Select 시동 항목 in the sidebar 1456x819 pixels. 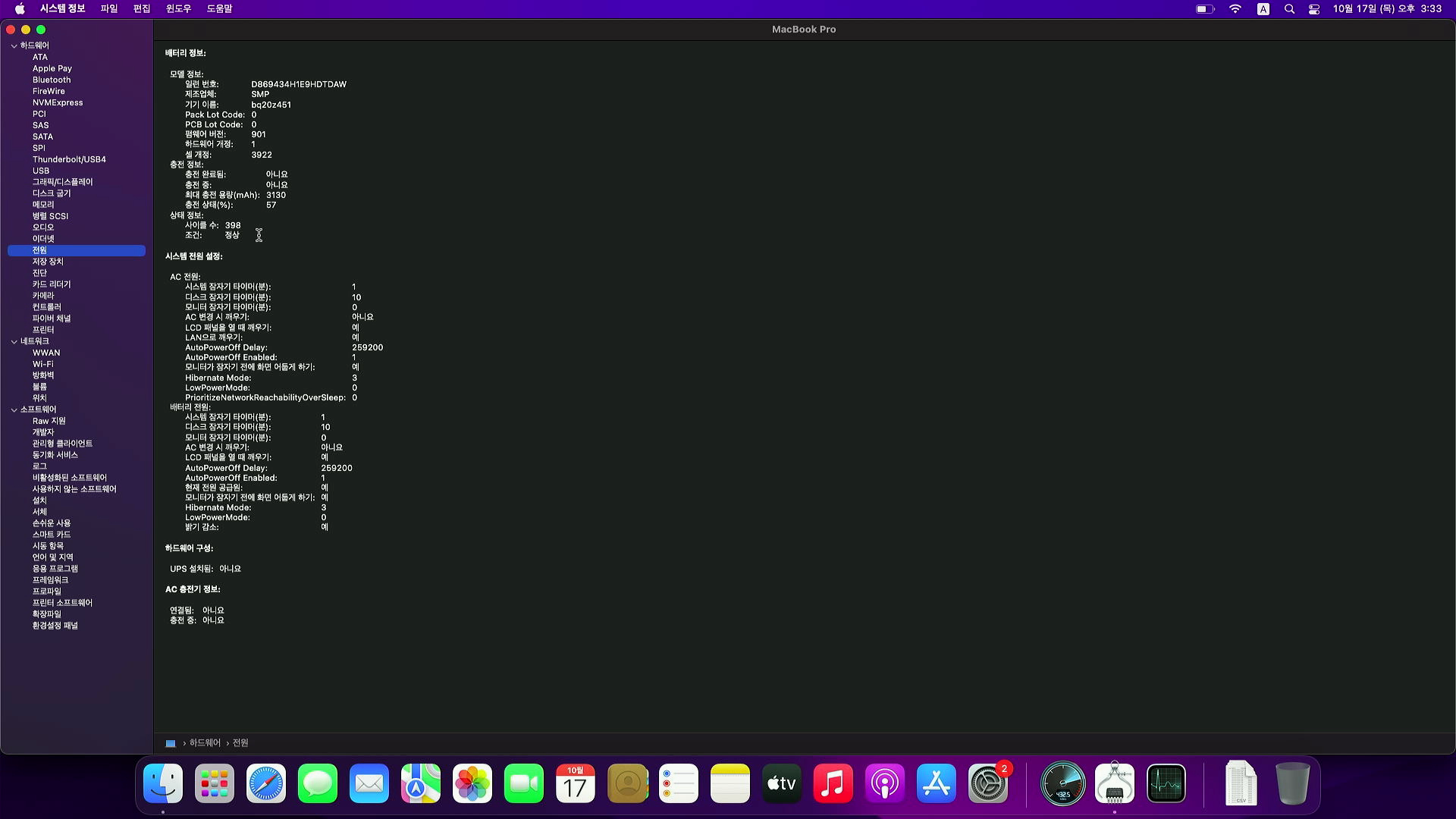coord(48,546)
